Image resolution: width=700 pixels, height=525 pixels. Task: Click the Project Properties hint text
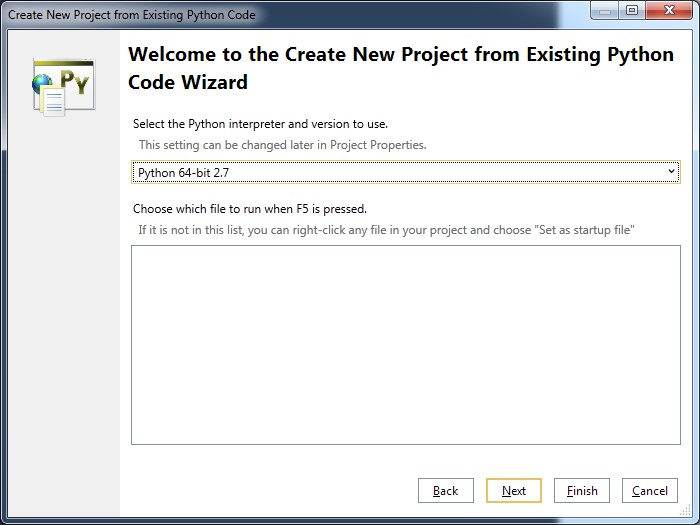point(282,145)
